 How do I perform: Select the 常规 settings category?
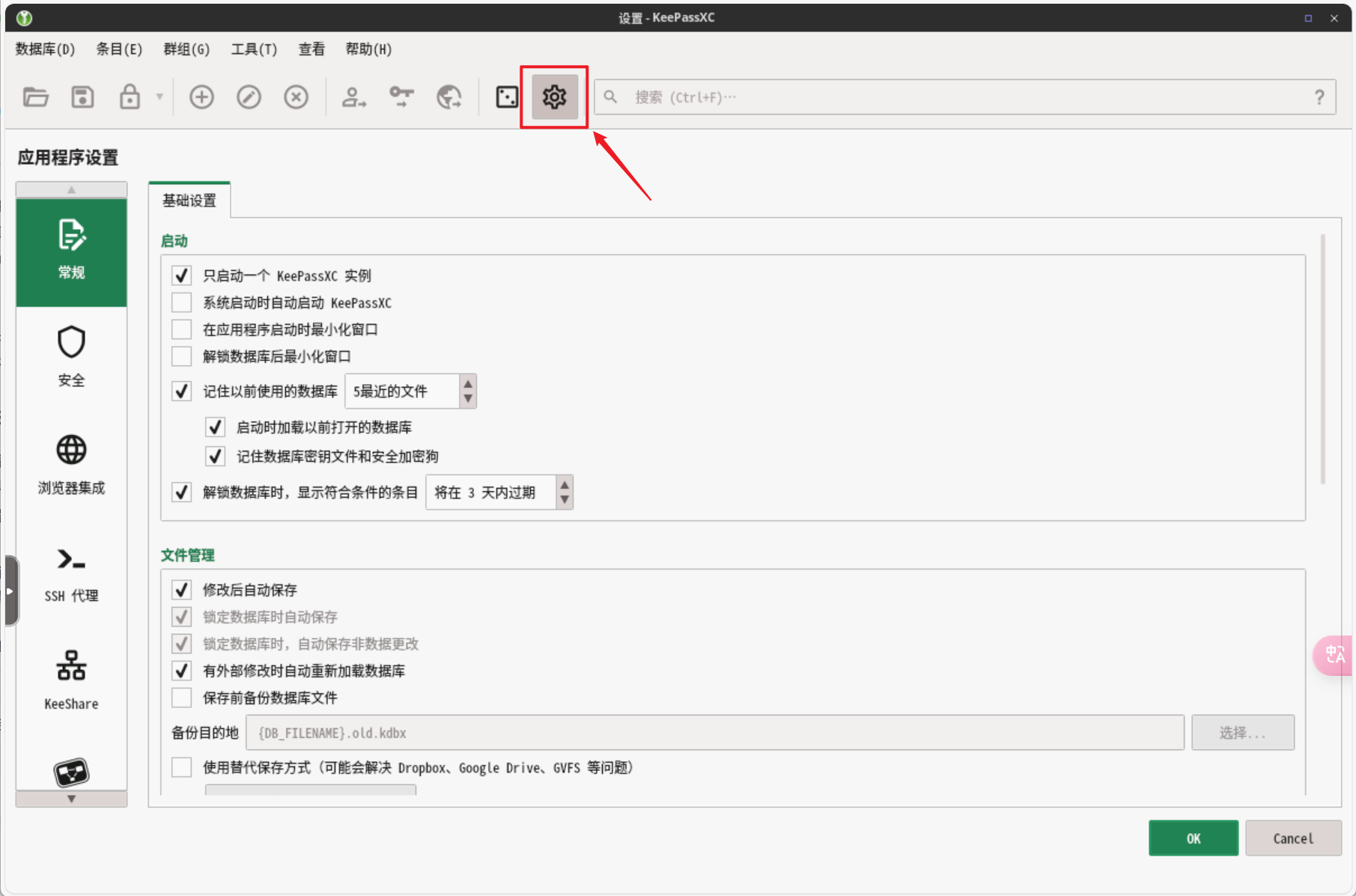coord(71,252)
